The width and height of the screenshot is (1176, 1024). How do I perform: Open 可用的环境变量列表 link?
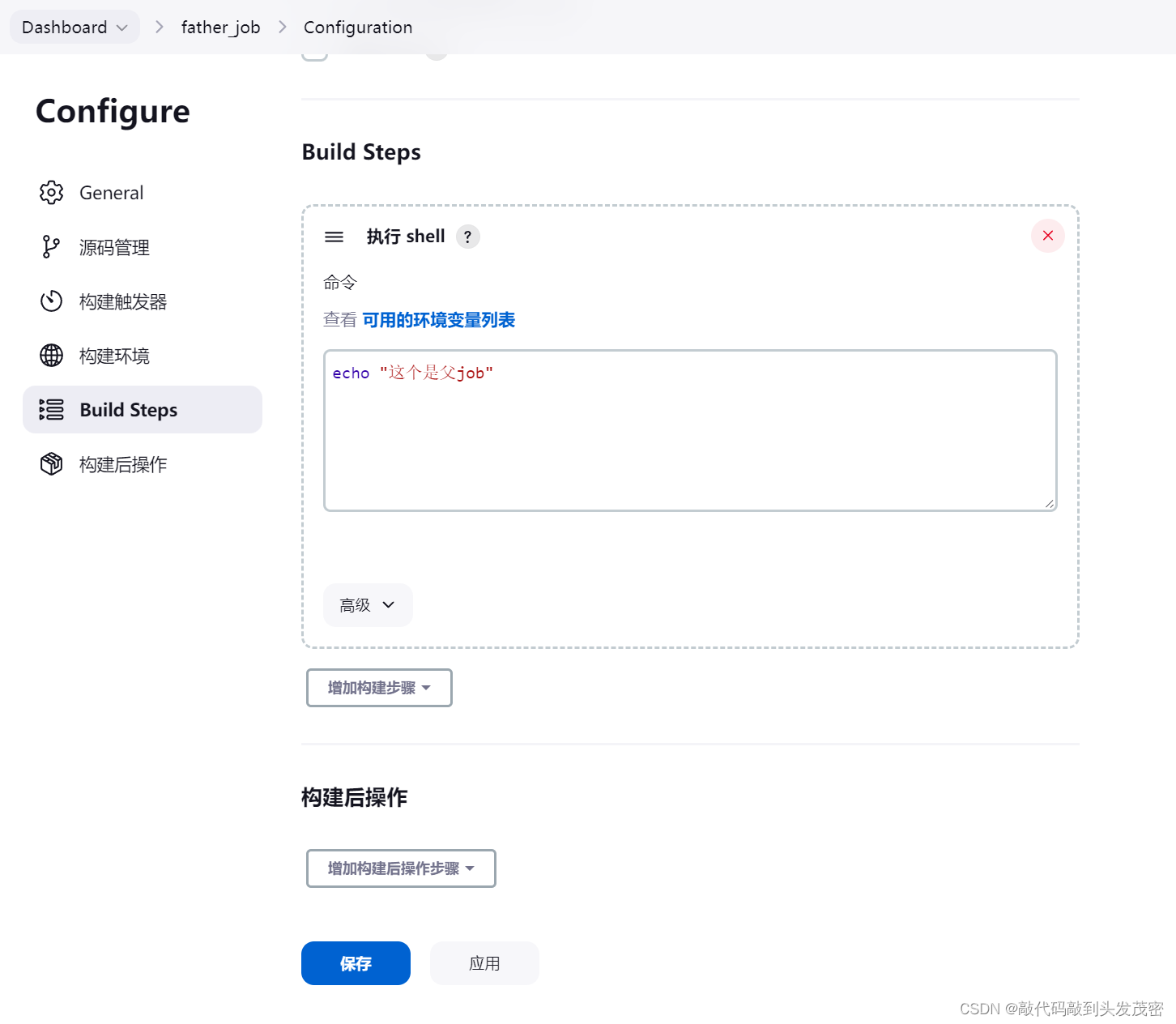point(439,320)
